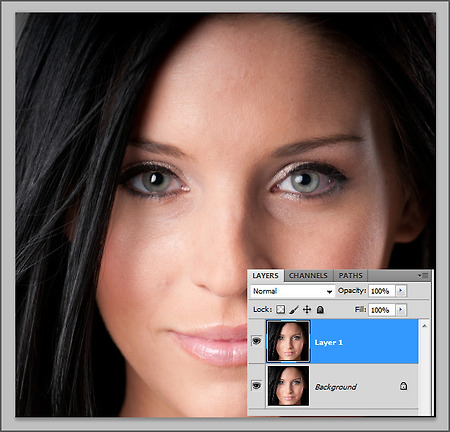Switch to the Paths tab
The width and height of the screenshot is (450, 432).
(350, 276)
